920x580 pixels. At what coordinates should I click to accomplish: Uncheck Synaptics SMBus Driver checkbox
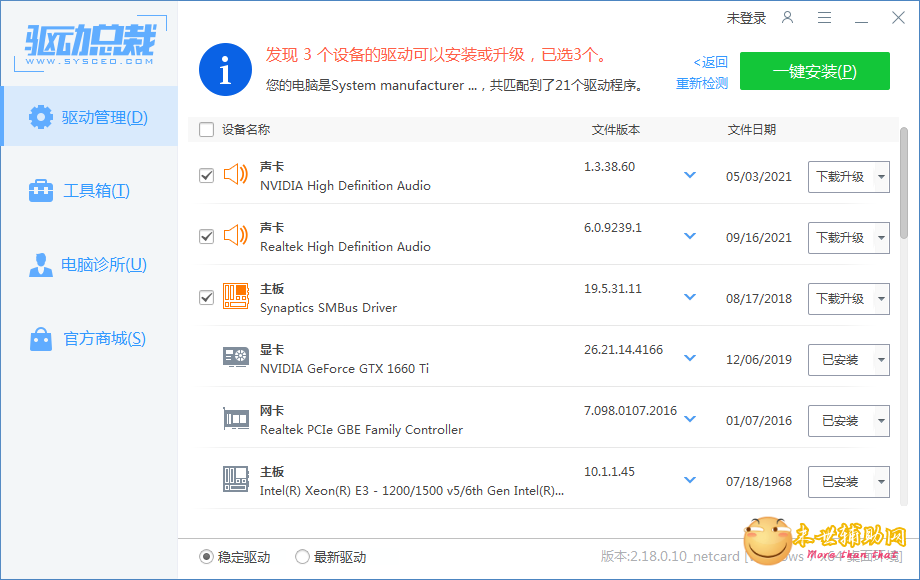tap(207, 297)
